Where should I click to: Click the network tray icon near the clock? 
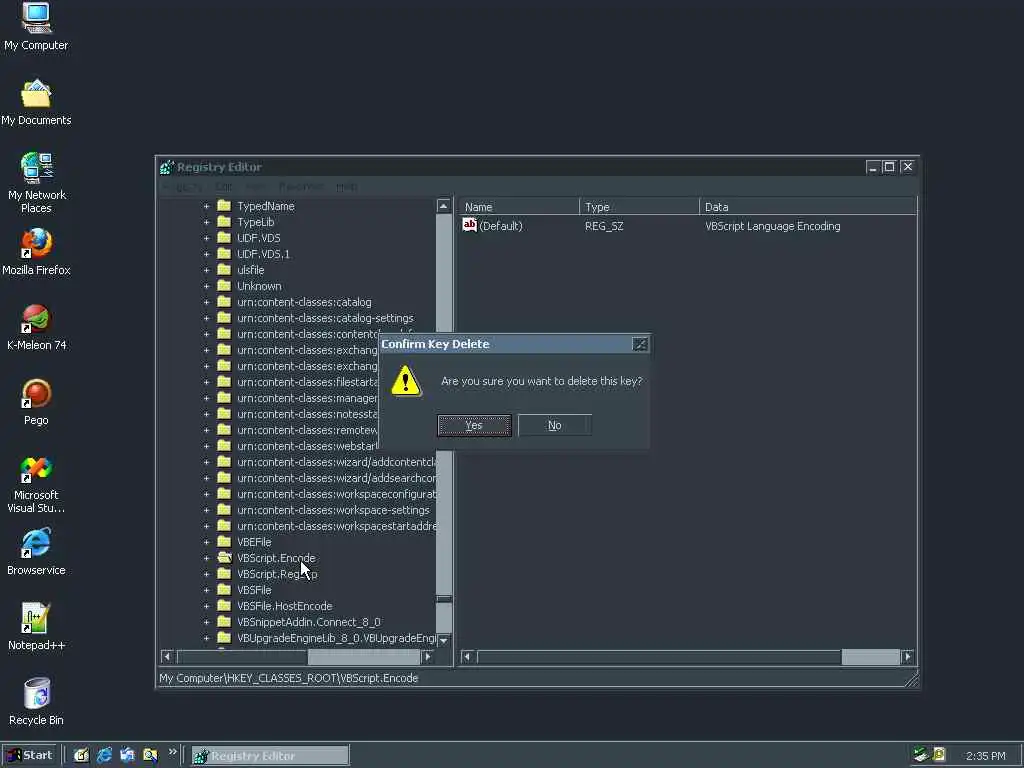921,755
